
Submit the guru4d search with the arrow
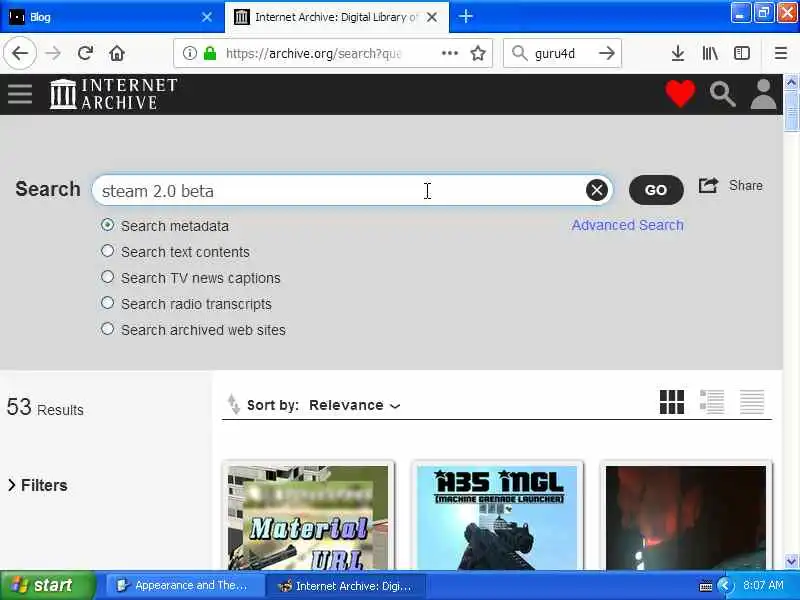pos(607,53)
